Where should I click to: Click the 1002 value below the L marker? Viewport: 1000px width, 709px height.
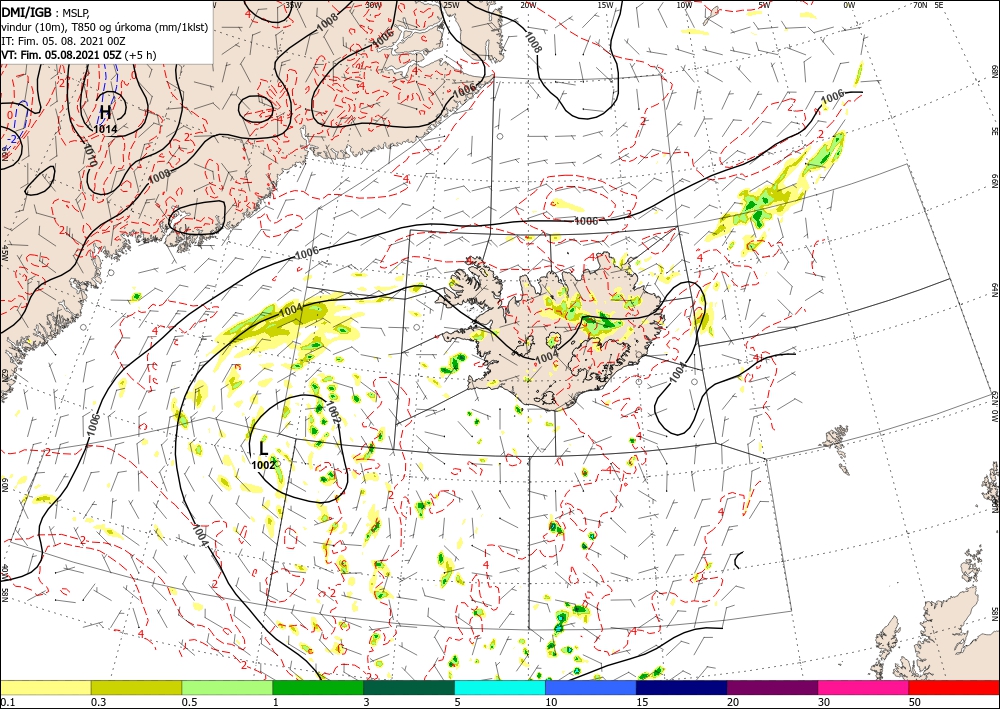point(263,465)
